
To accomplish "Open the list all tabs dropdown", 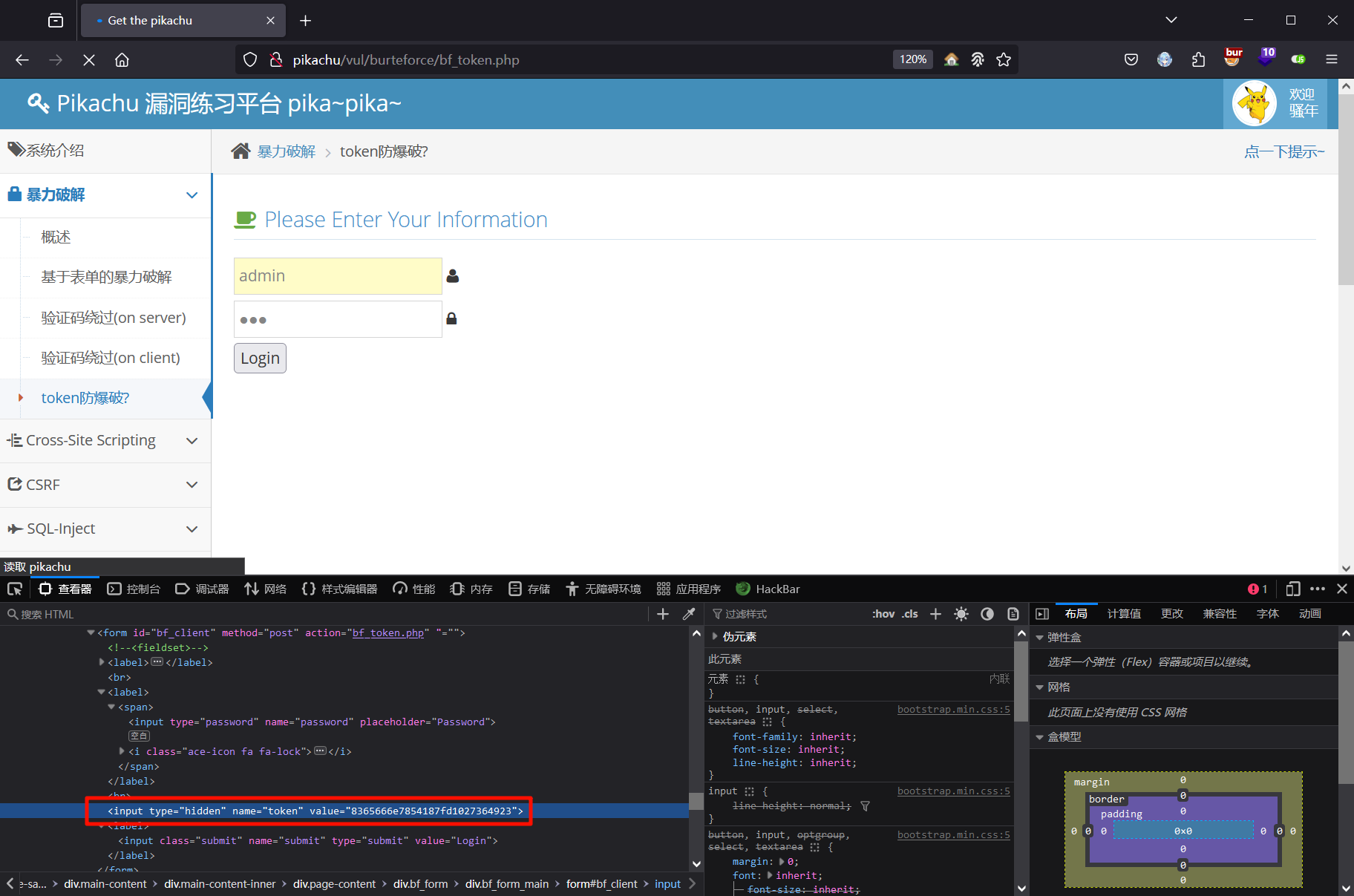I will (1171, 20).
